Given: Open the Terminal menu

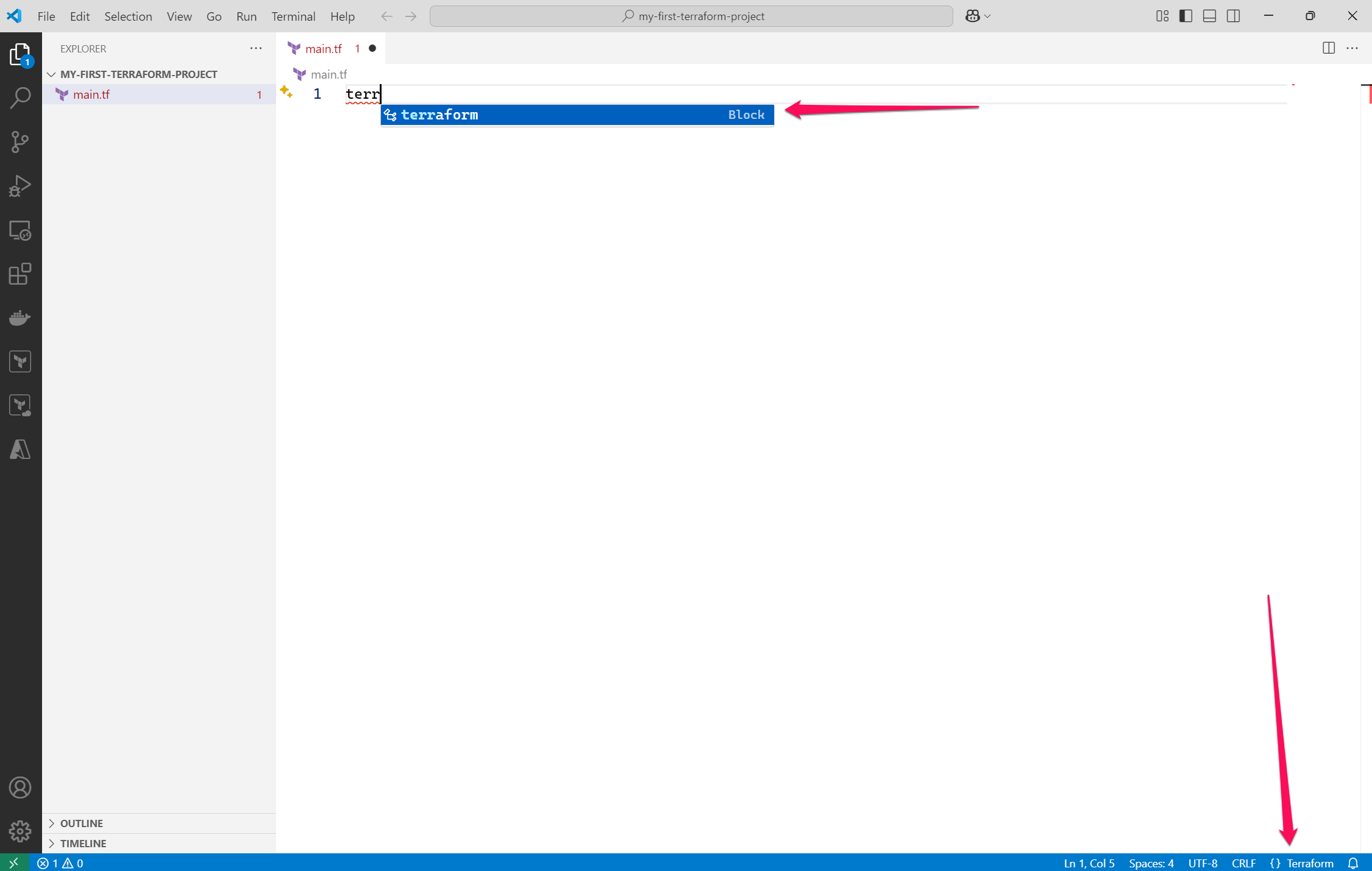Looking at the screenshot, I should pyautogui.click(x=293, y=16).
